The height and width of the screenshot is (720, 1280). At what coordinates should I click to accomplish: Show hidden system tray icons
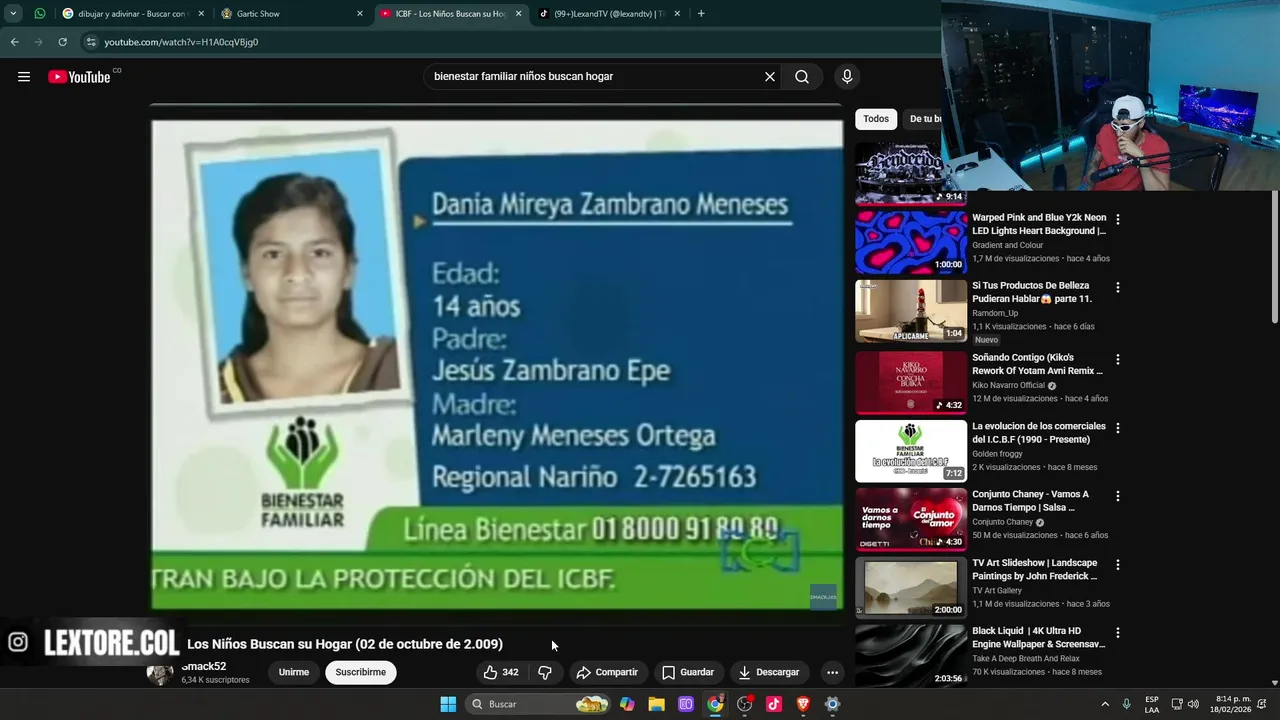(1105, 704)
